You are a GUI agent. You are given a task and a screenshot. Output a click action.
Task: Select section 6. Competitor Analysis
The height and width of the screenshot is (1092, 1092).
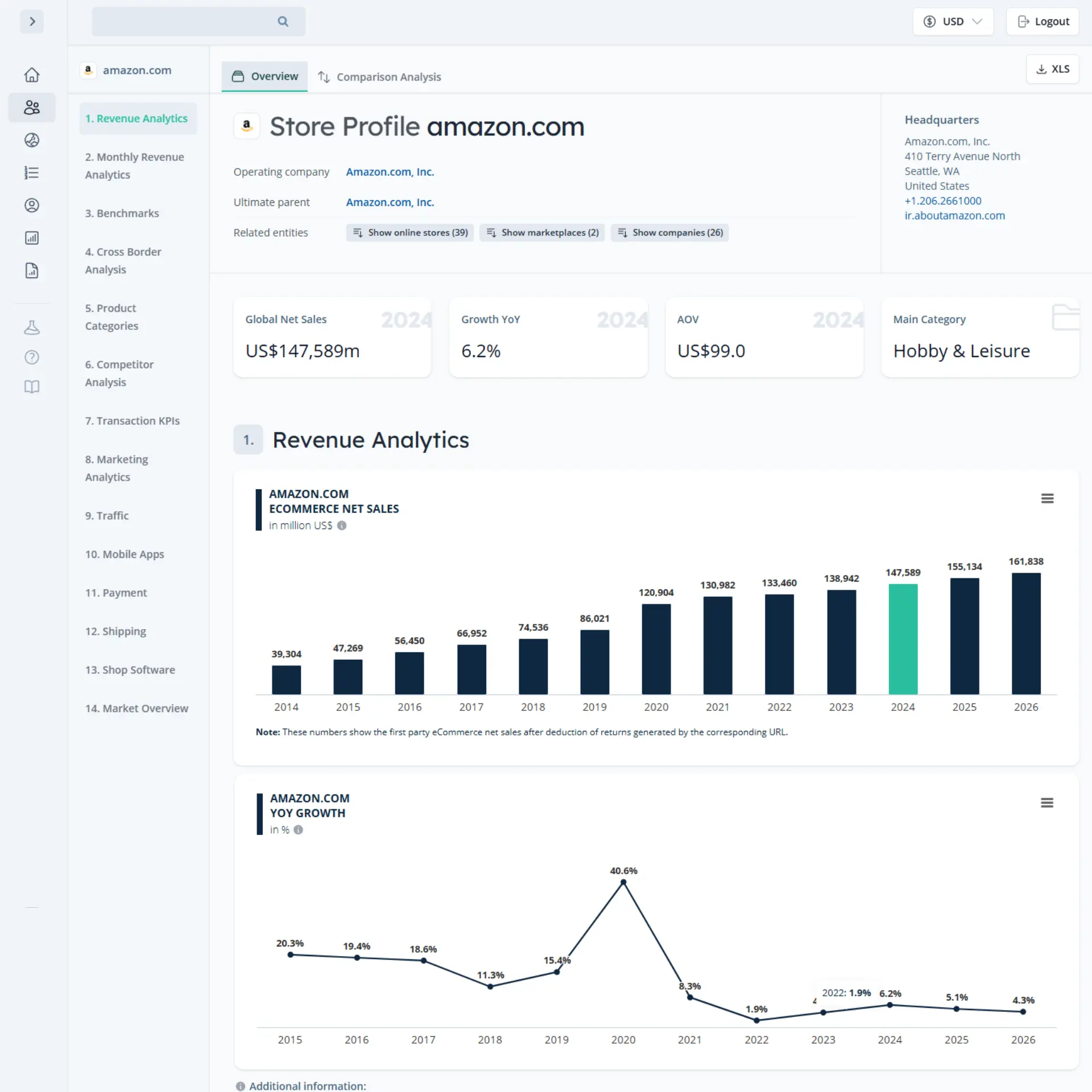119,373
